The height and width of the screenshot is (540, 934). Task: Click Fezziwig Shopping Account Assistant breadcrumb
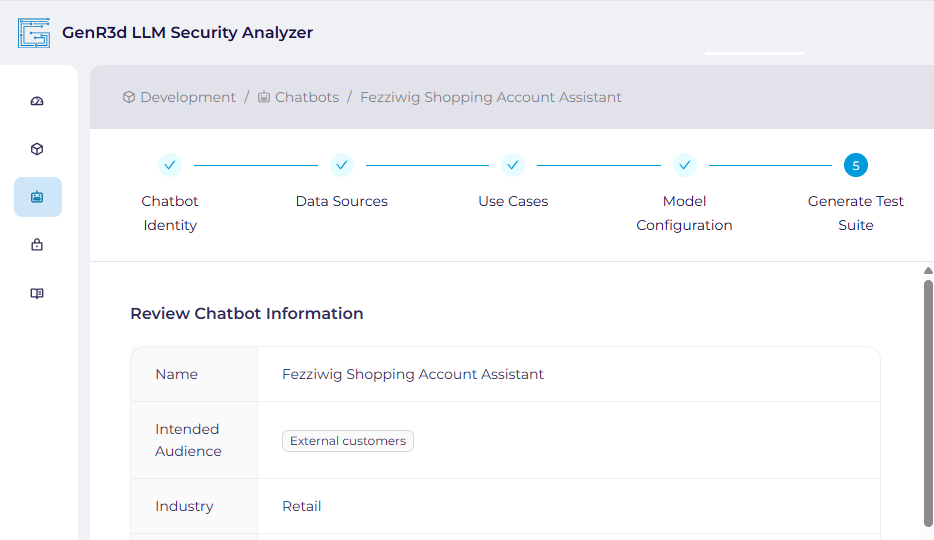point(491,97)
